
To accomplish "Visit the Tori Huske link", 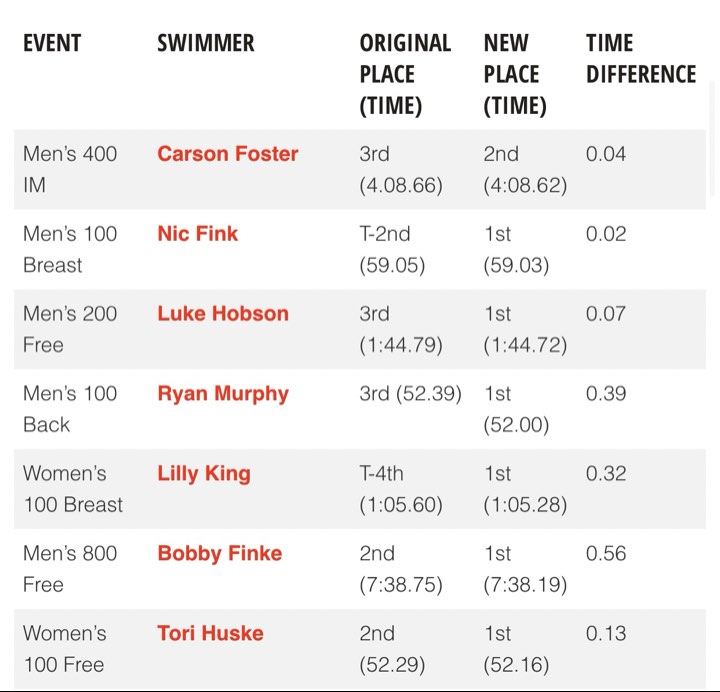I will click(x=210, y=634).
